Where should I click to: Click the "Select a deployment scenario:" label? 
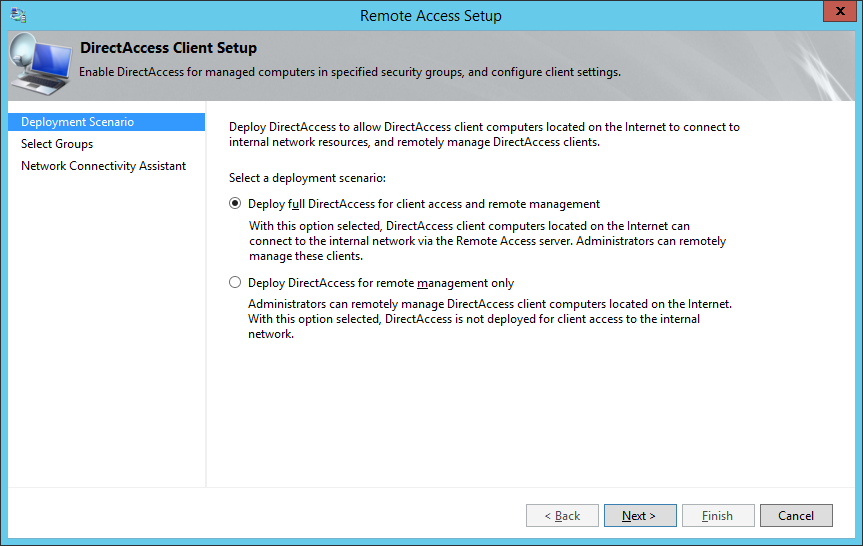[307, 178]
